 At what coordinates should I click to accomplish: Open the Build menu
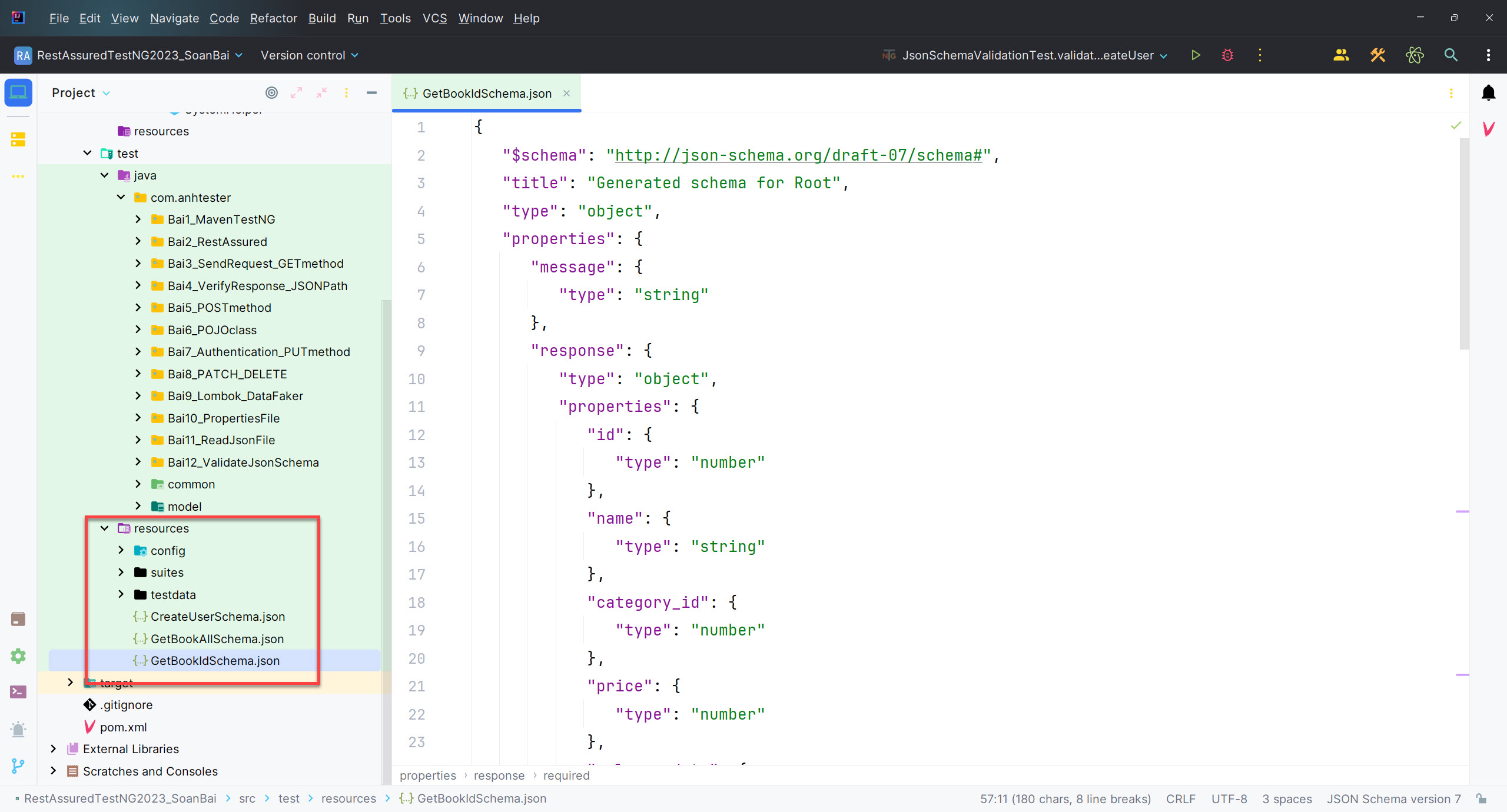(322, 18)
